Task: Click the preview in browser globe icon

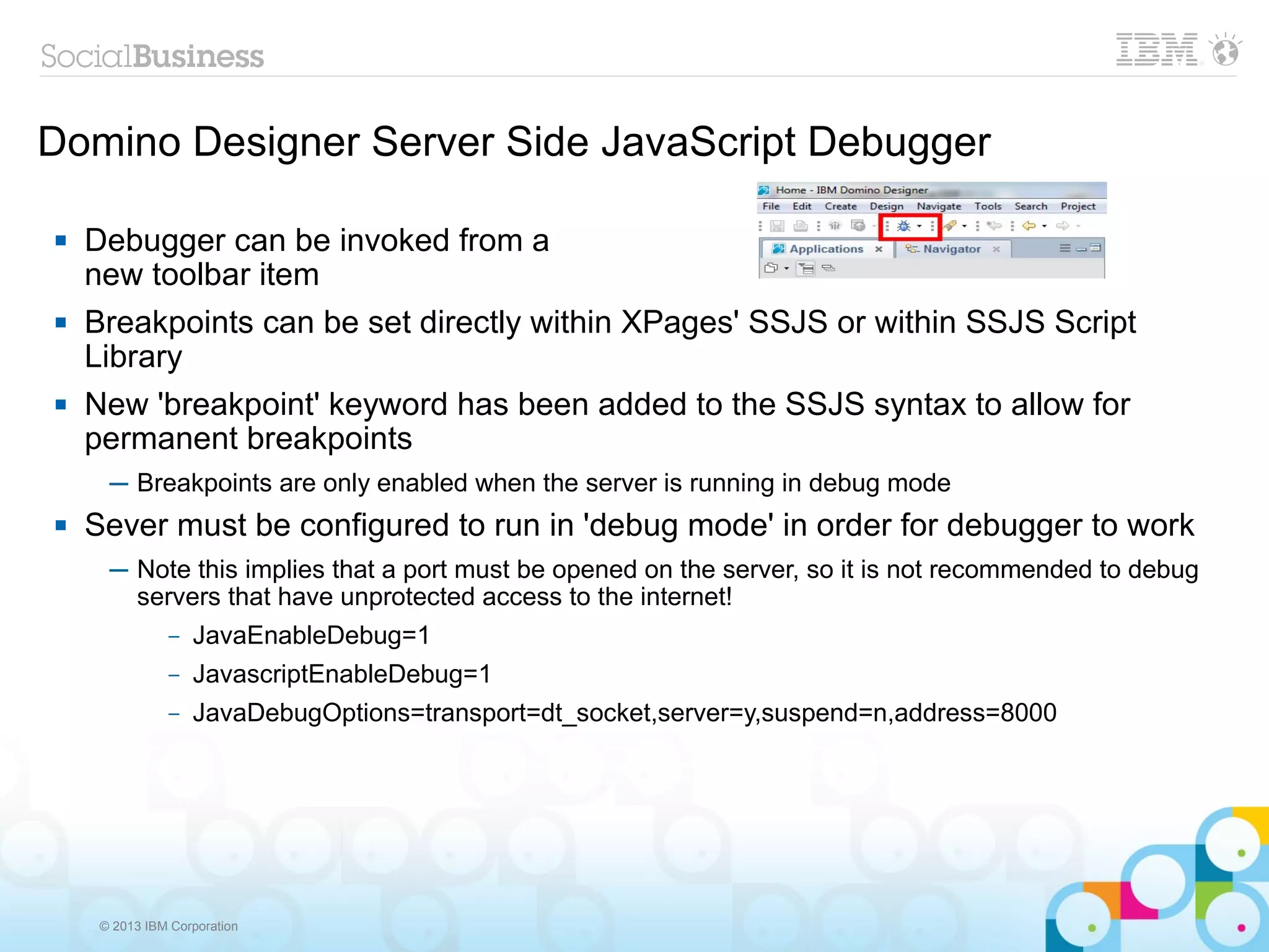Action: (858, 225)
